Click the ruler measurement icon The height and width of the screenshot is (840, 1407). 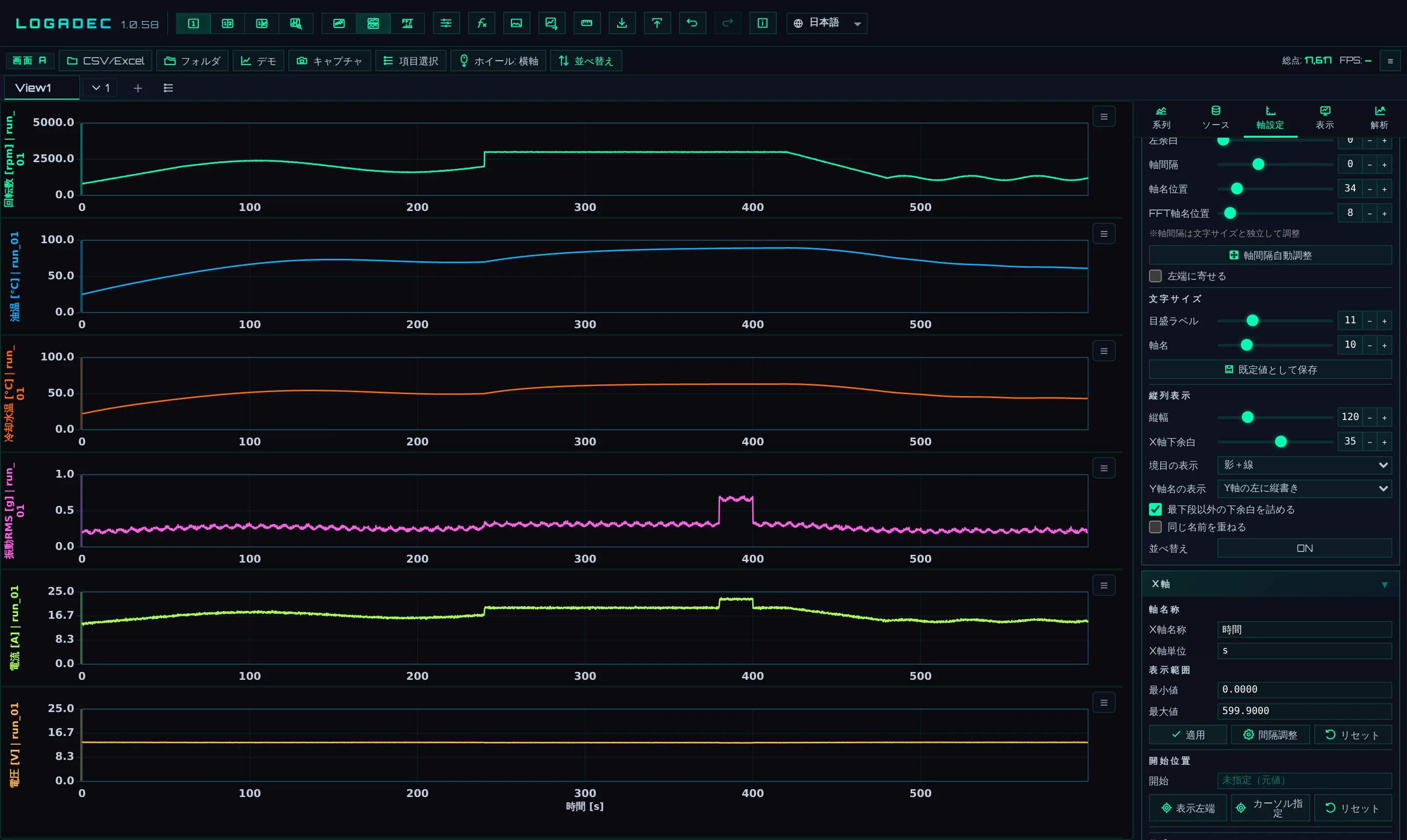click(587, 23)
